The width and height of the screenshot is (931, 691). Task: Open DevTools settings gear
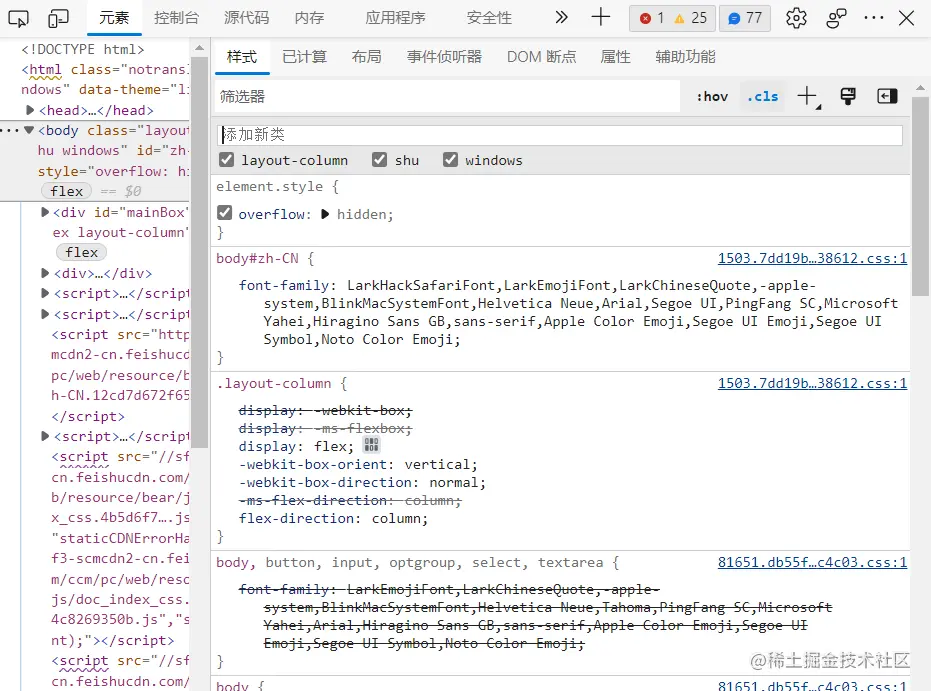pyautogui.click(x=796, y=18)
